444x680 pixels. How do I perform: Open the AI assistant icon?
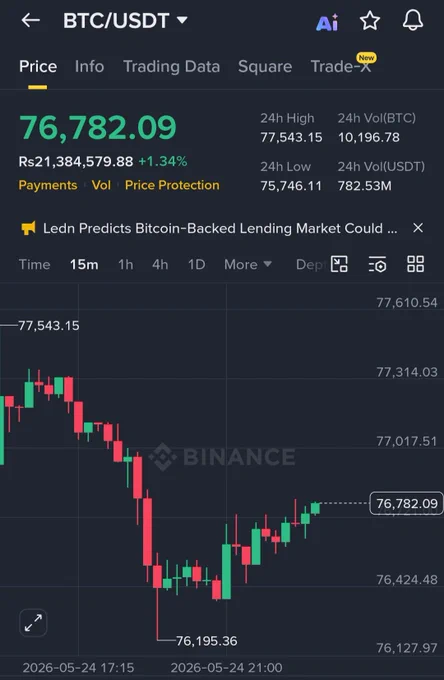[x=327, y=22]
